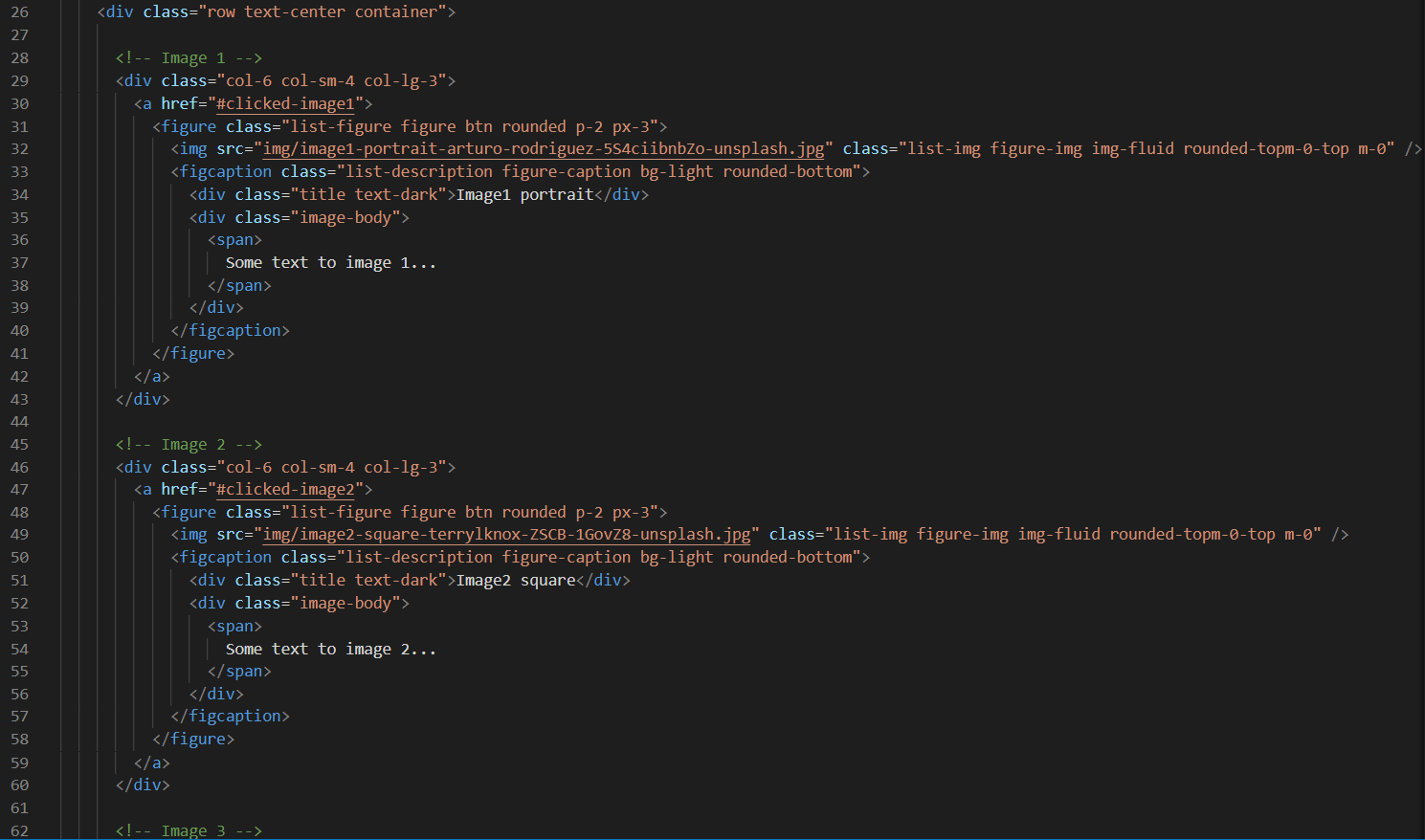The image size is (1425, 840).
Task: Click "Some text to image 2..."
Action: [331, 649]
